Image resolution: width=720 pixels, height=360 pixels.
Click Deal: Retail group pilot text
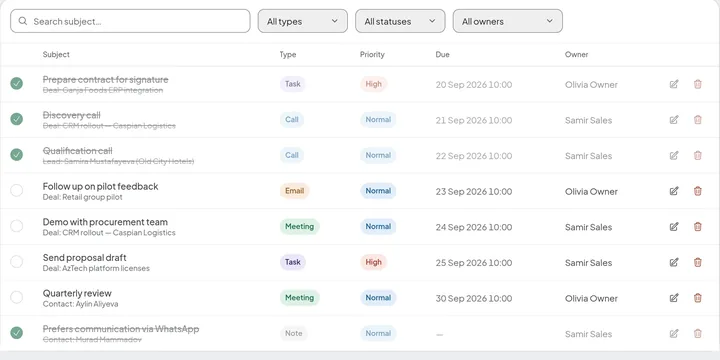coord(83,197)
